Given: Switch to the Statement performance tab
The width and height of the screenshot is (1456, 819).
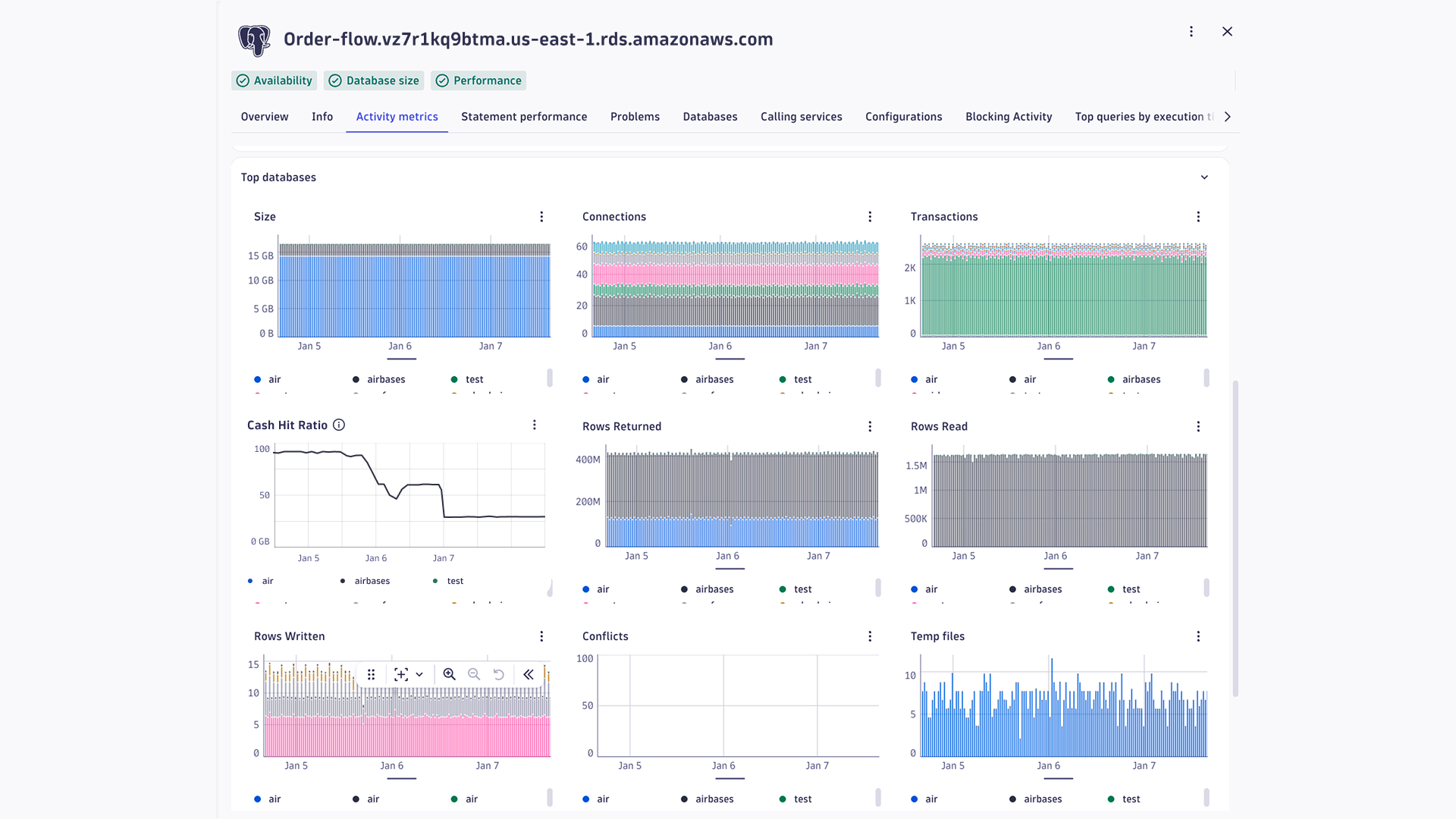Looking at the screenshot, I should click(524, 117).
